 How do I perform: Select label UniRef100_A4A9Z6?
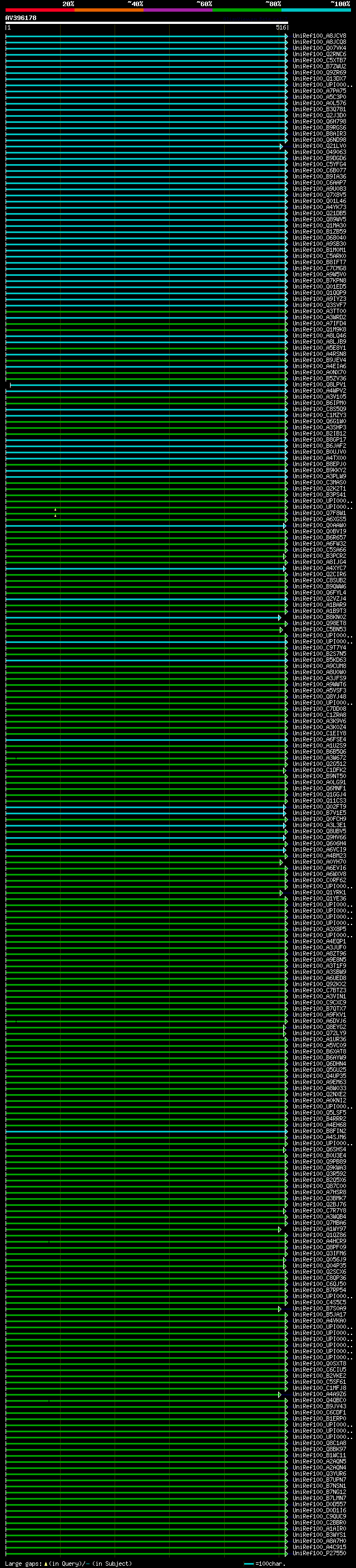point(319,1394)
